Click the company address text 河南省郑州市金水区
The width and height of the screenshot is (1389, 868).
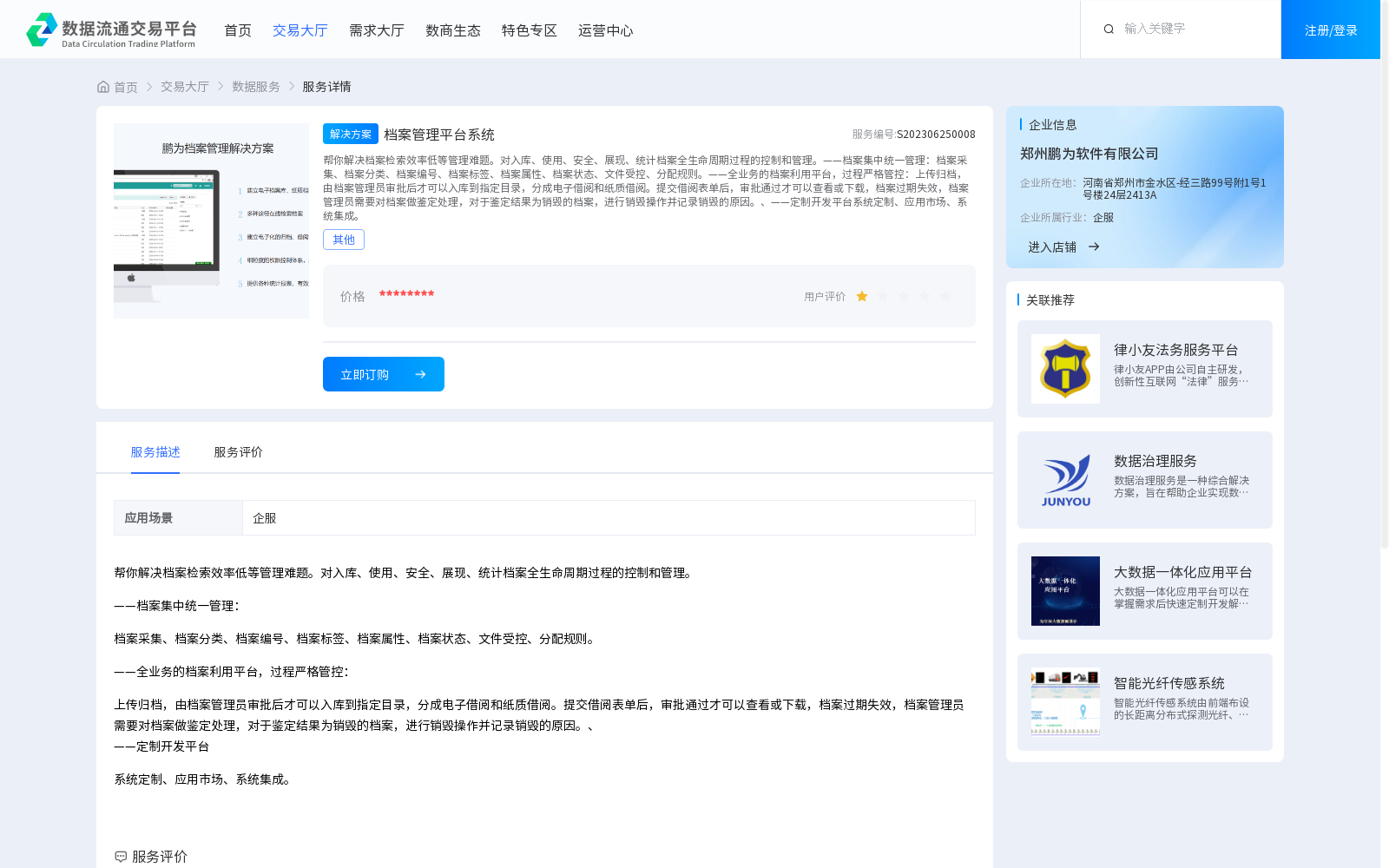click(1175, 188)
